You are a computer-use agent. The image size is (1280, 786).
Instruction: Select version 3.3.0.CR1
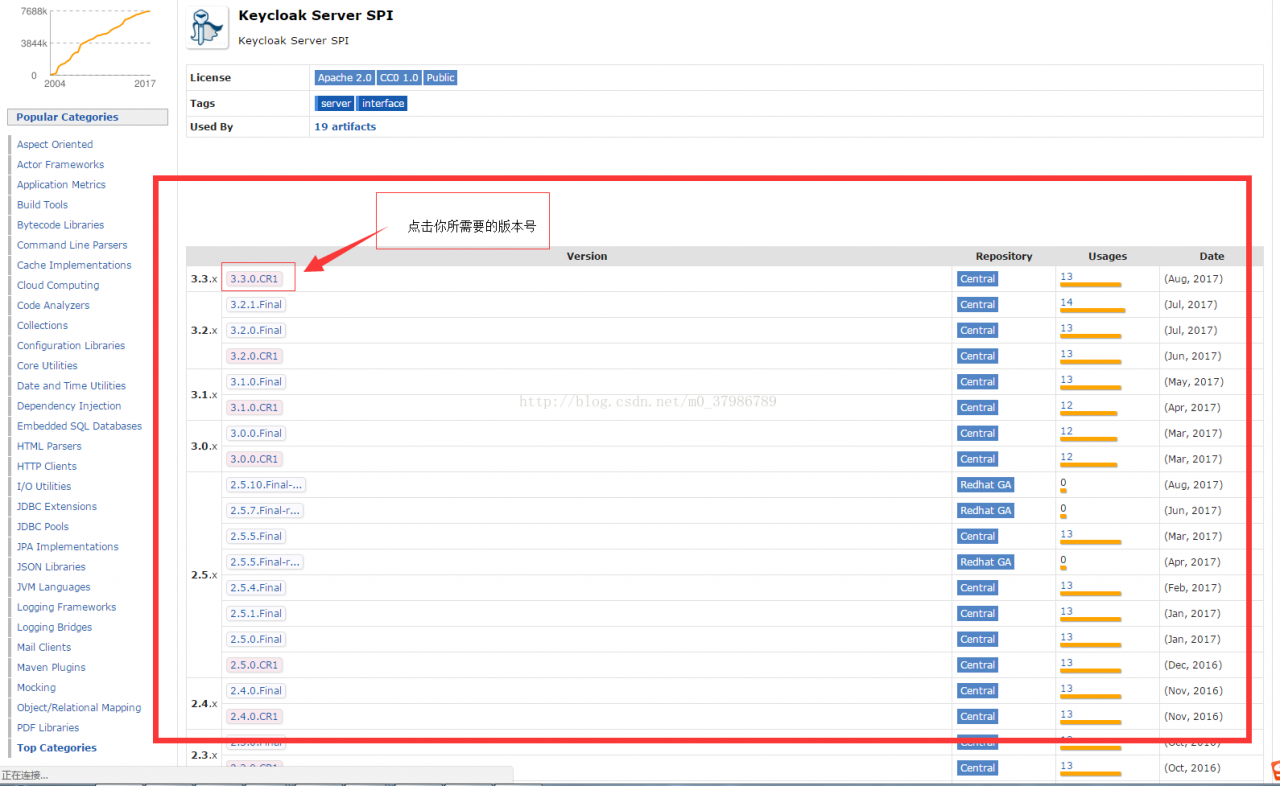pos(254,279)
